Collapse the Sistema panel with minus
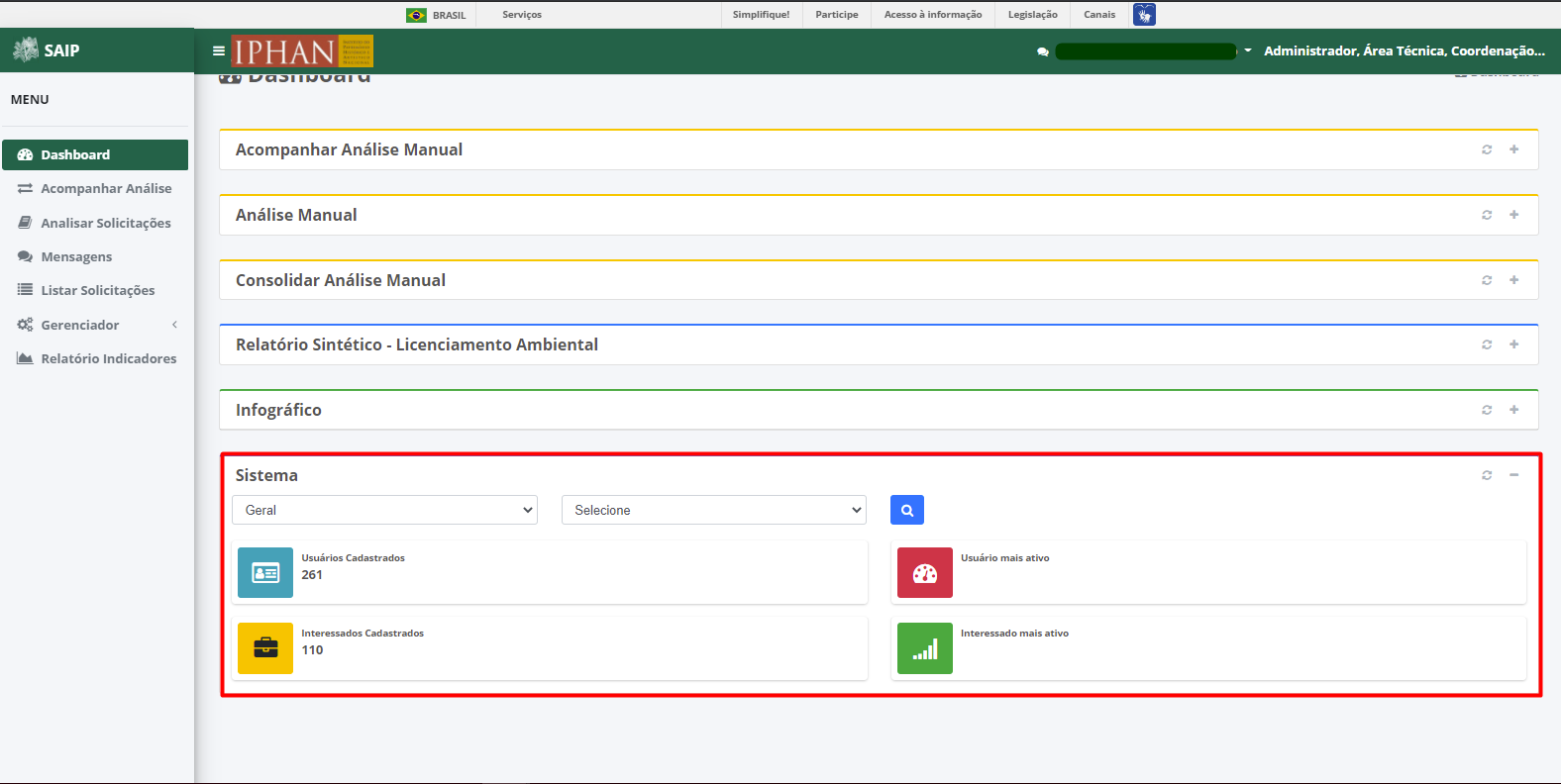 [1514, 475]
